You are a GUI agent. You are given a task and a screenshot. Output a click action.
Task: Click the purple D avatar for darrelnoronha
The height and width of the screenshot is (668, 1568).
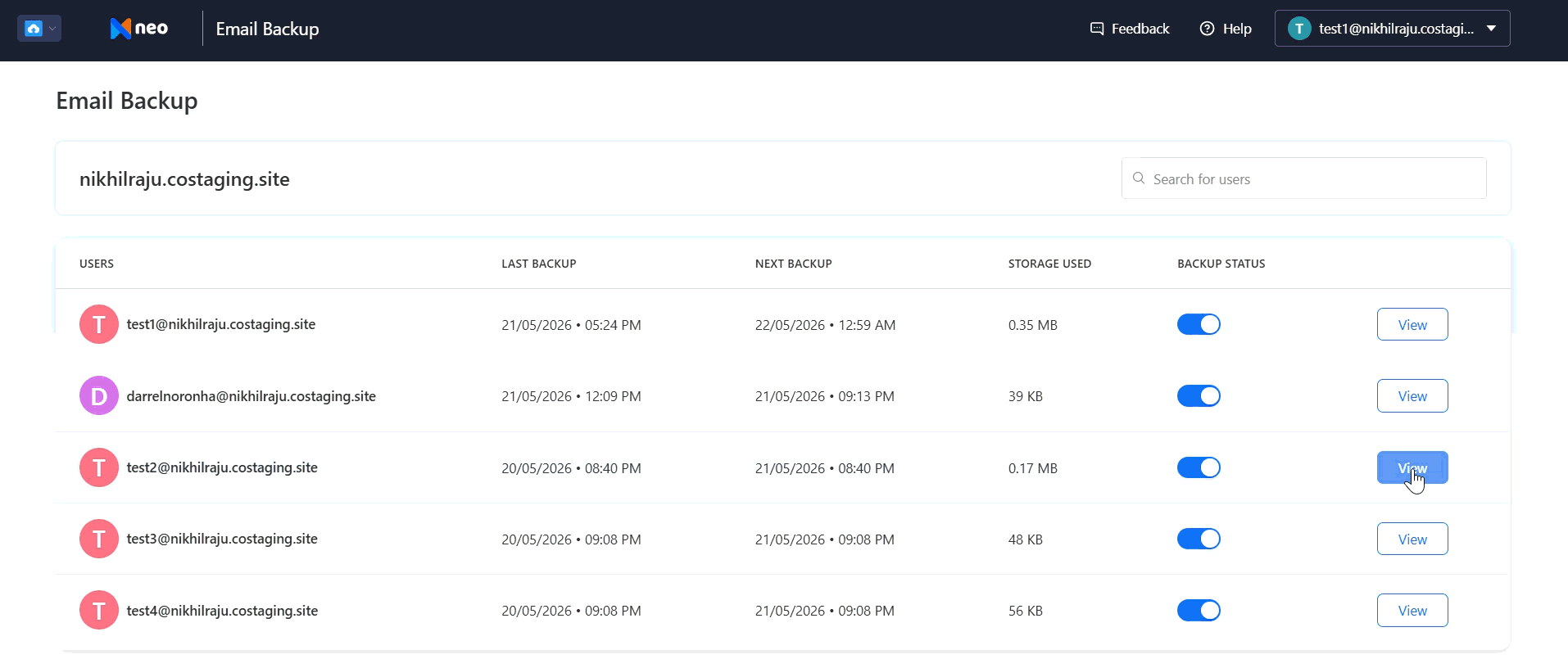tap(99, 395)
